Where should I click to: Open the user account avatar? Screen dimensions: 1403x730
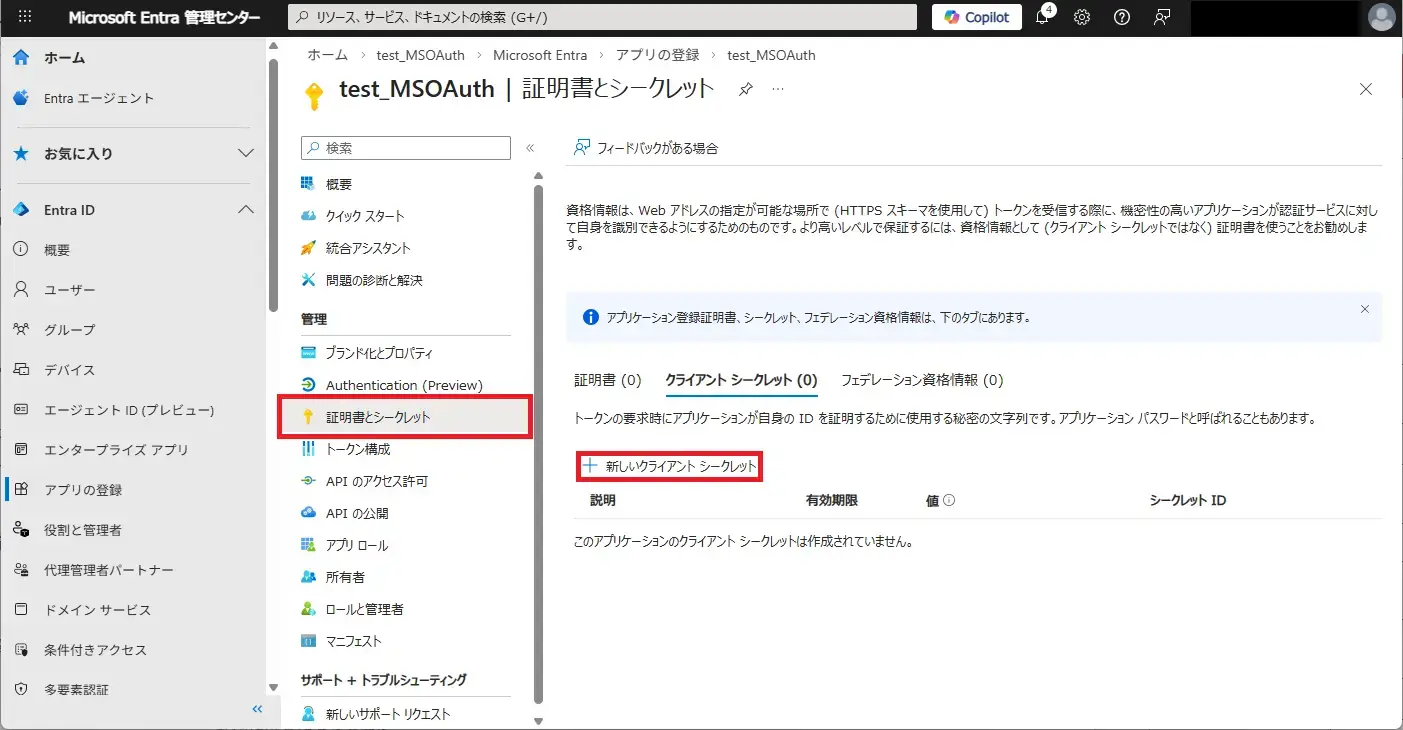[1381, 17]
